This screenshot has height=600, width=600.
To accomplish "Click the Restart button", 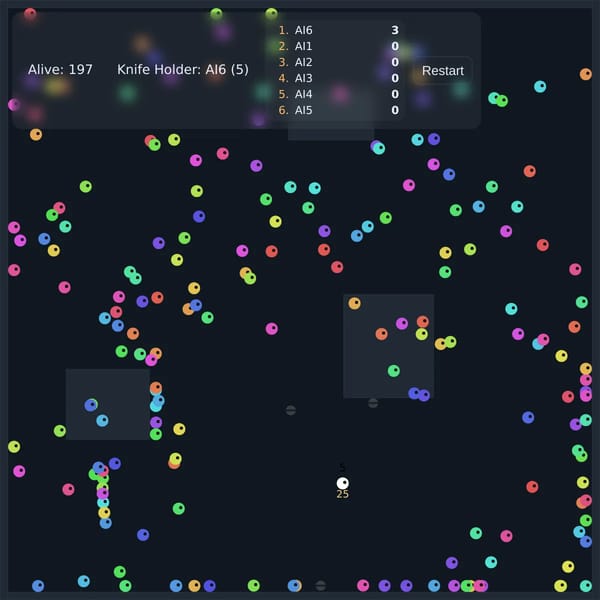I will point(442,70).
